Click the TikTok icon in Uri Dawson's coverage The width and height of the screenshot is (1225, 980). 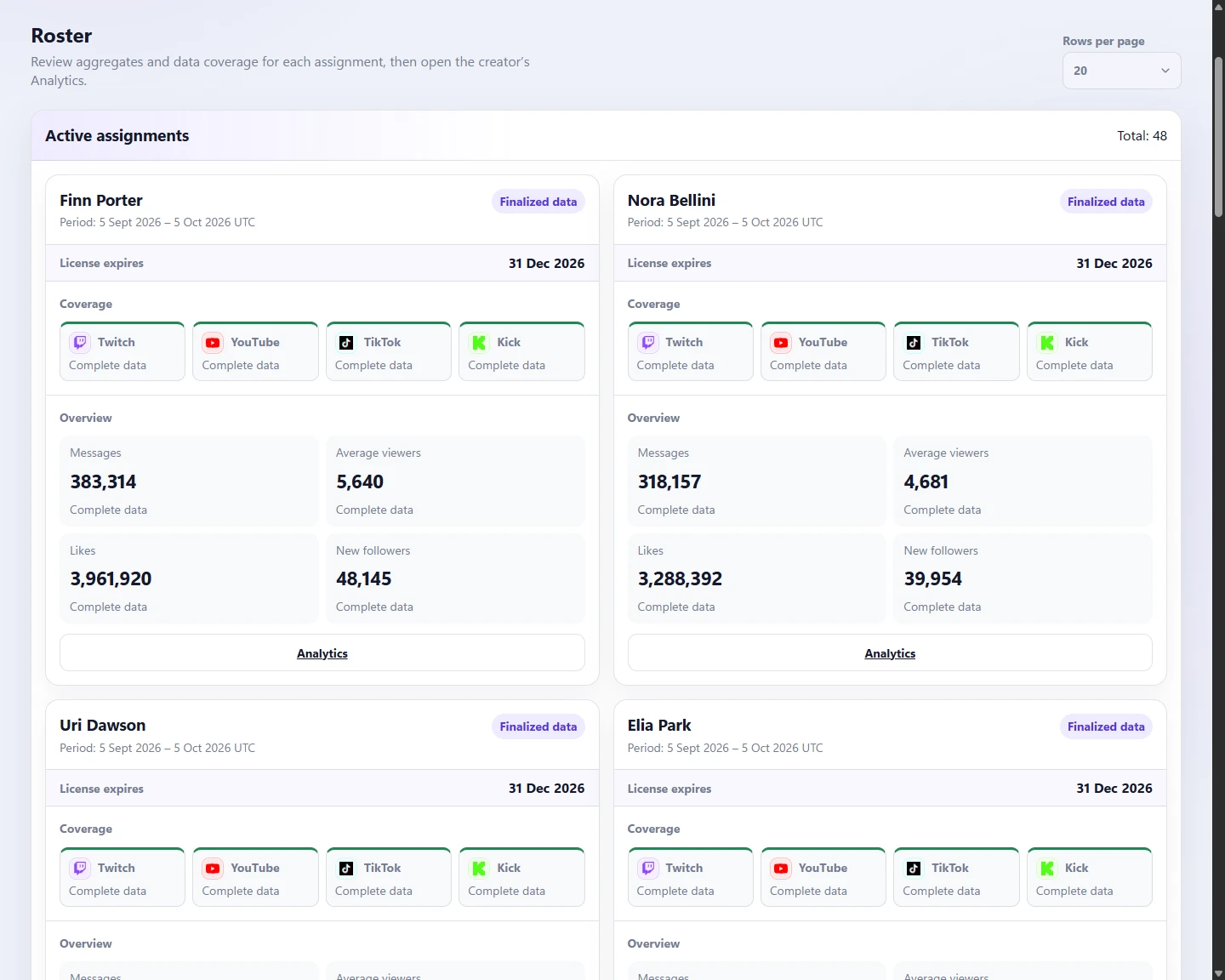tap(346, 868)
